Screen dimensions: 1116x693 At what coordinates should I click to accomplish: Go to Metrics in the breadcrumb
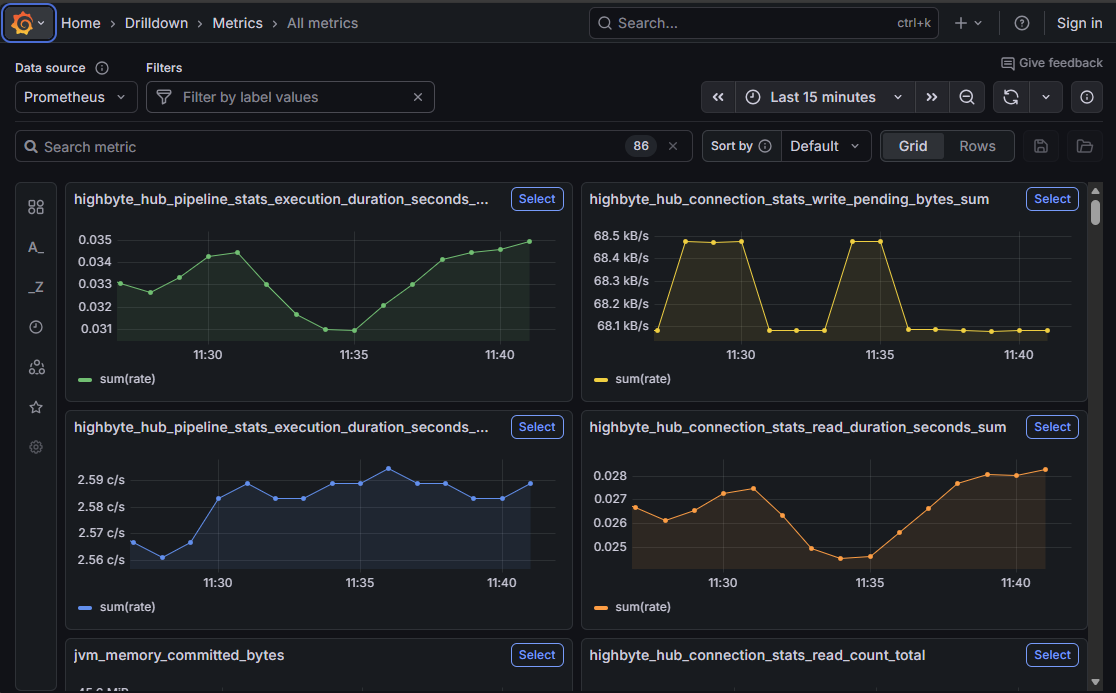point(237,23)
